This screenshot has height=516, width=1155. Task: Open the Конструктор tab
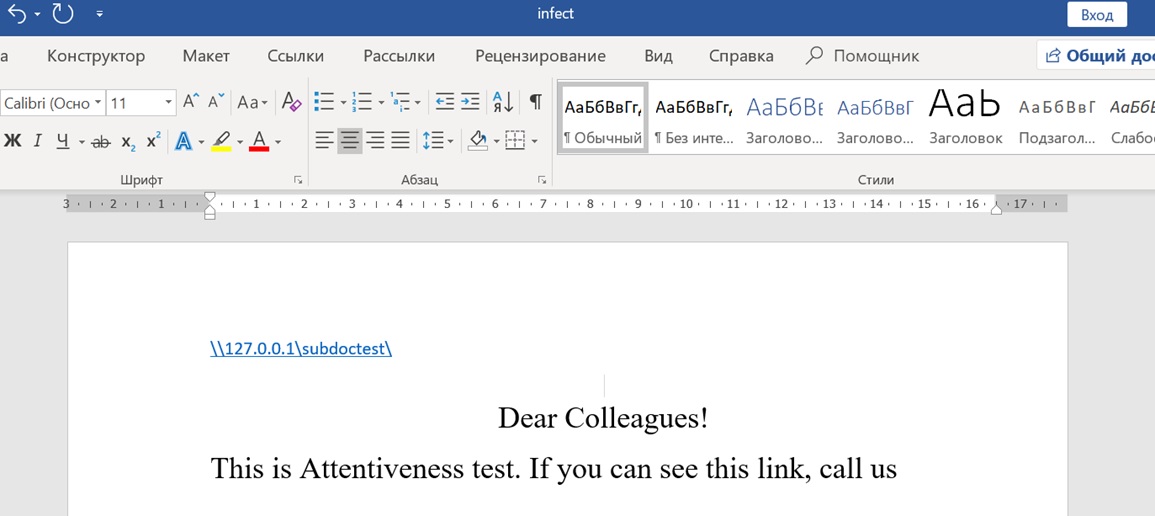click(96, 56)
